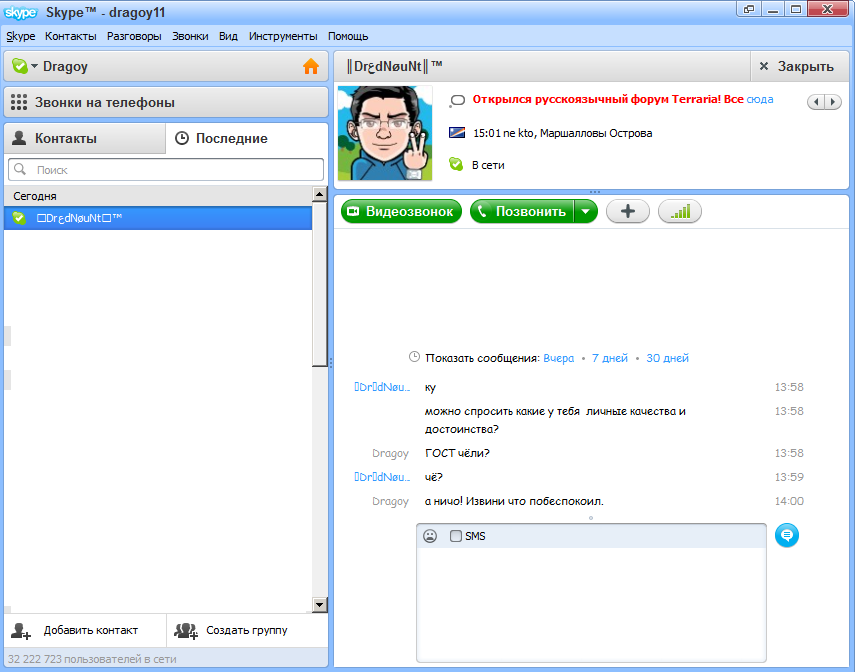Click the plus add people button
855x672 pixels.
click(x=628, y=211)
